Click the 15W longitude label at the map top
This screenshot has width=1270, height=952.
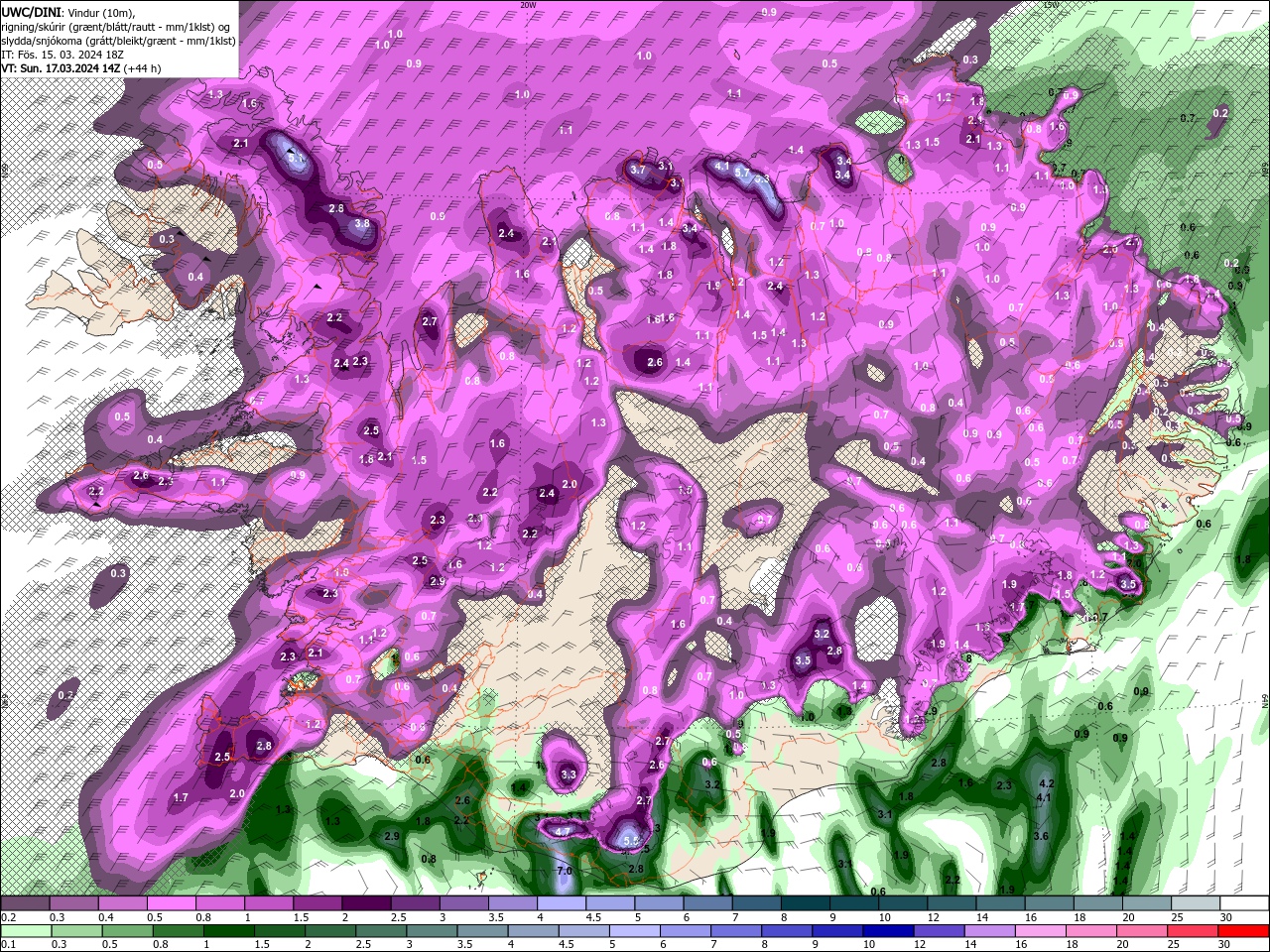coord(1051,5)
